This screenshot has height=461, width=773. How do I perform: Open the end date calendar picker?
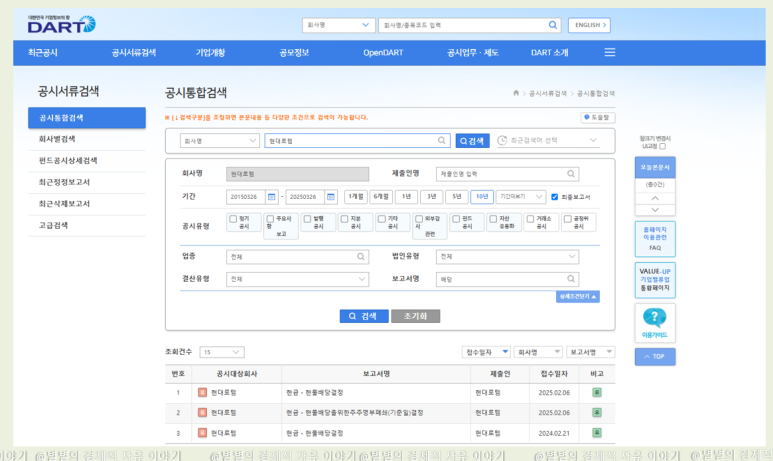331,197
